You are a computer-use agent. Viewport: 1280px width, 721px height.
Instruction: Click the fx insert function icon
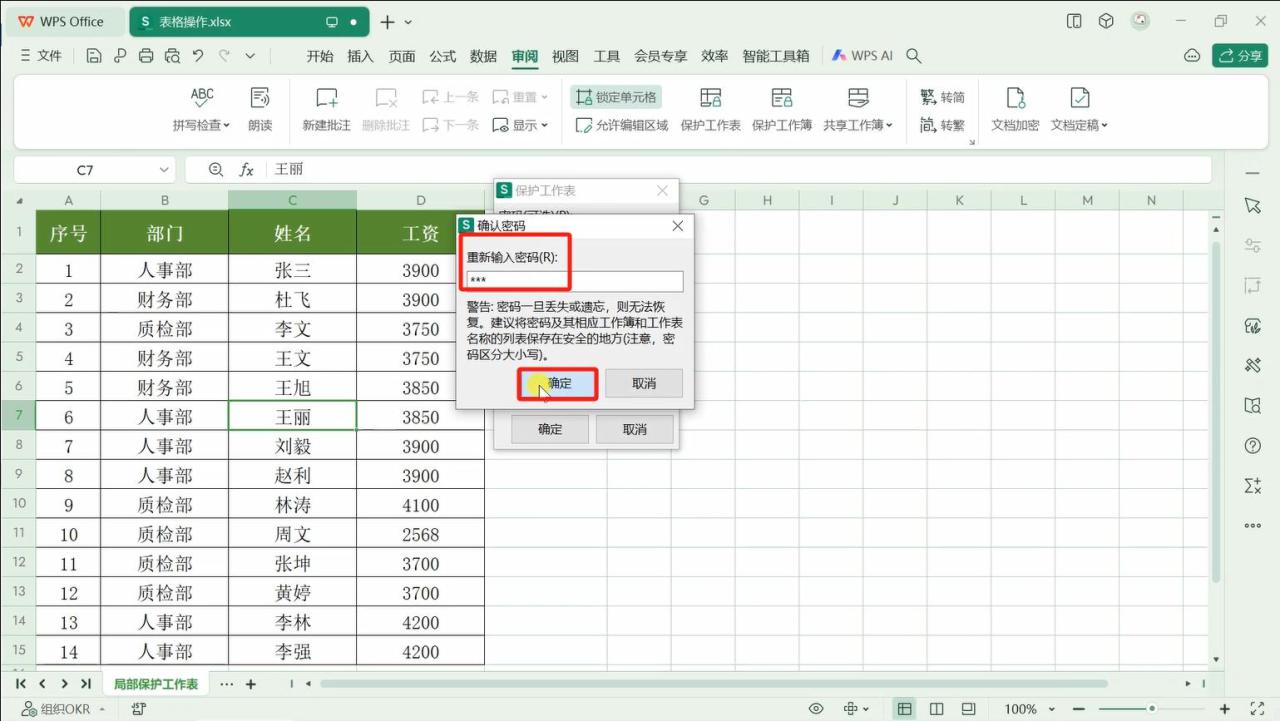pyautogui.click(x=246, y=170)
